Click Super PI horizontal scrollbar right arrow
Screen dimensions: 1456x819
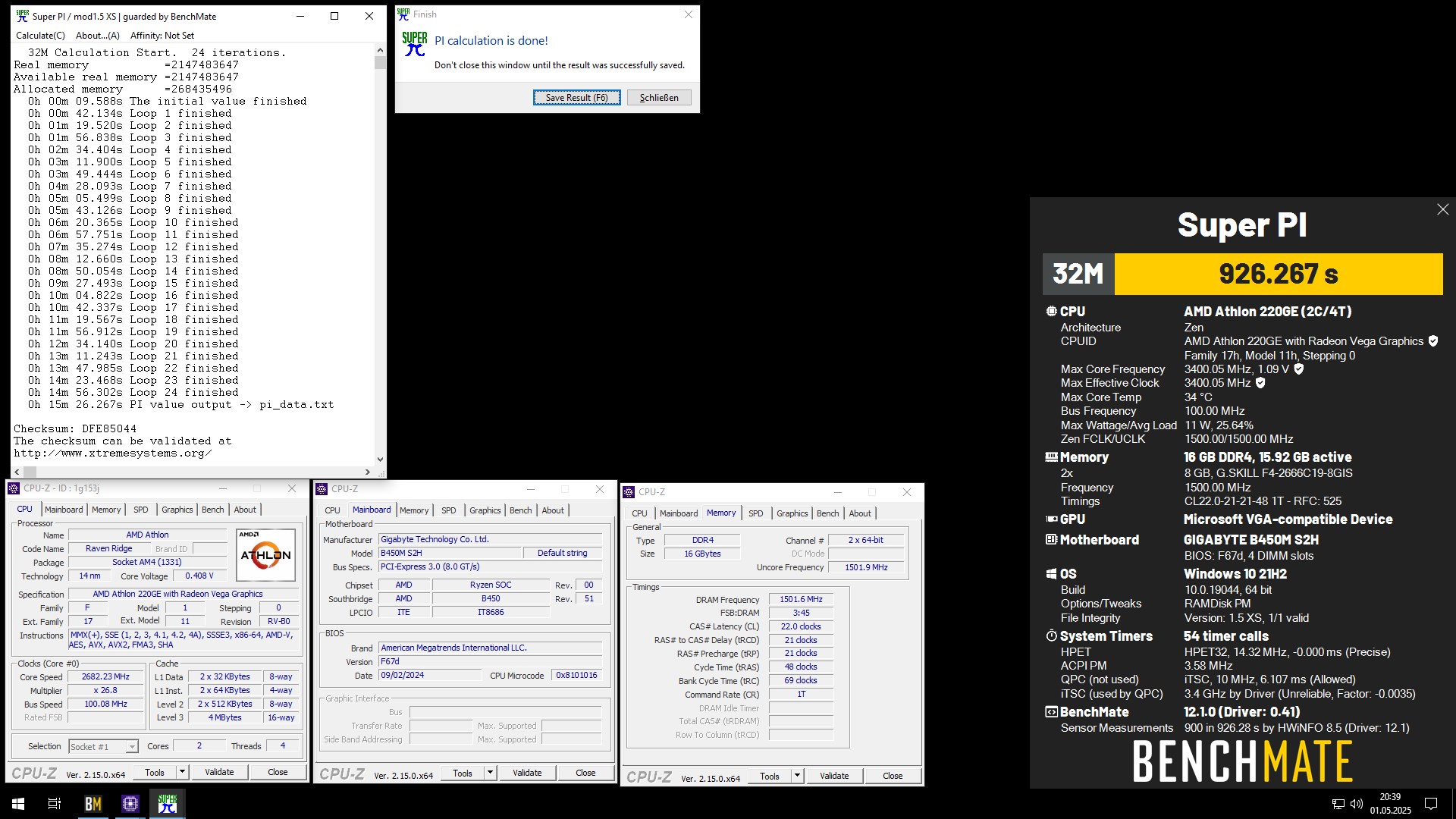tap(369, 472)
